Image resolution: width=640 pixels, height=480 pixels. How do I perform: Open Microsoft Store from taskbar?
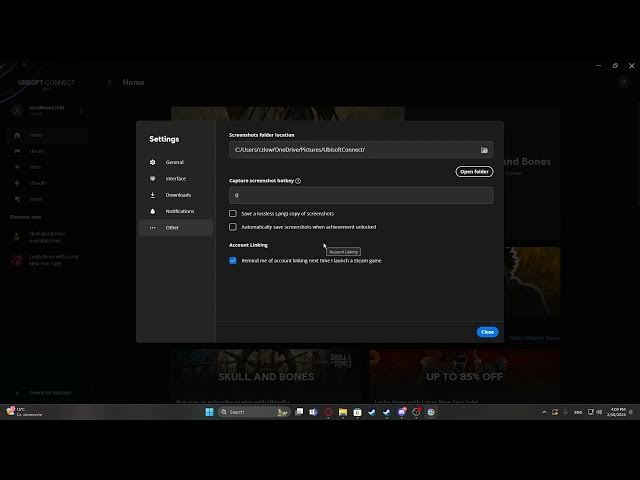click(358, 412)
